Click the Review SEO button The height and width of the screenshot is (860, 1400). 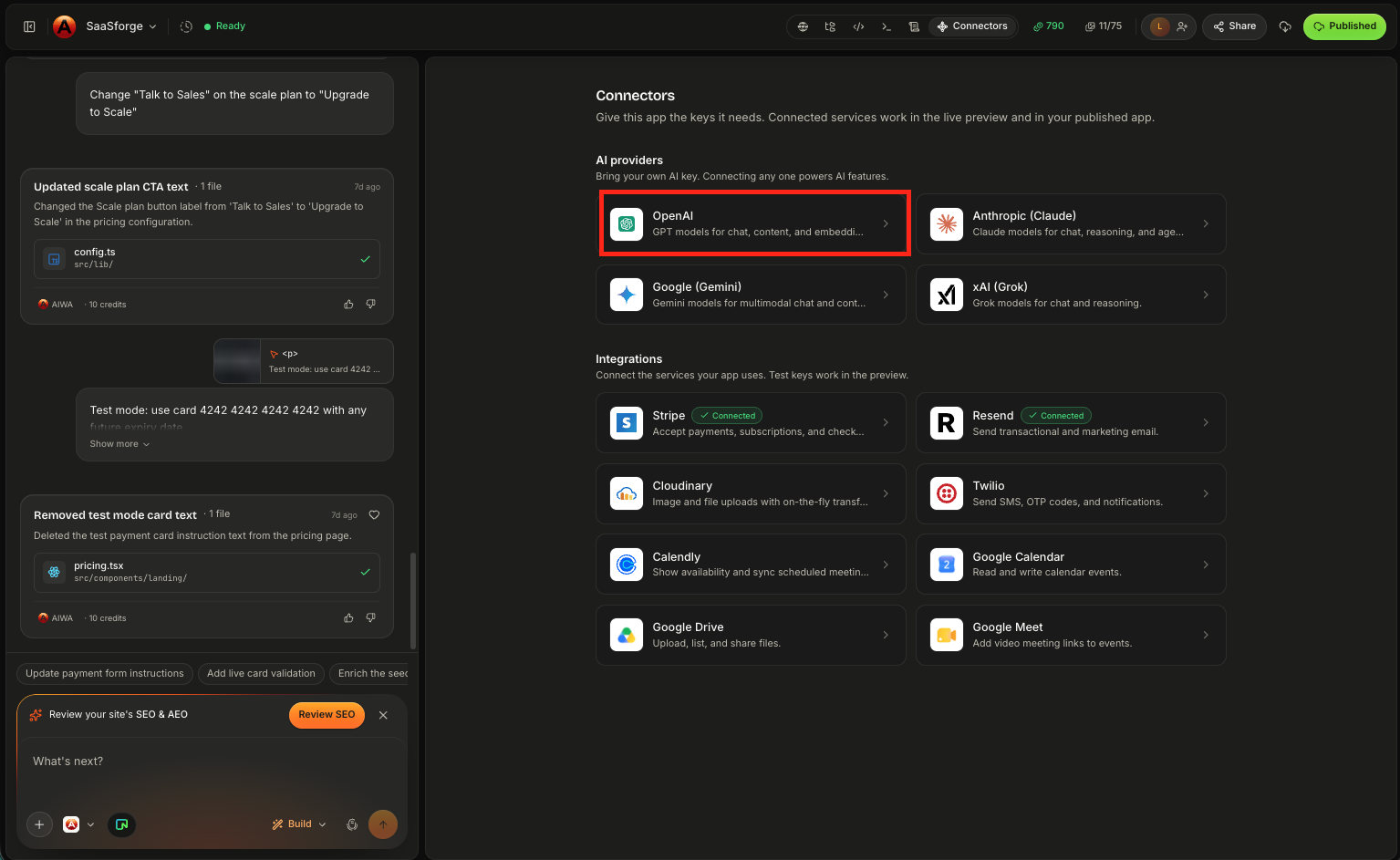coord(327,715)
